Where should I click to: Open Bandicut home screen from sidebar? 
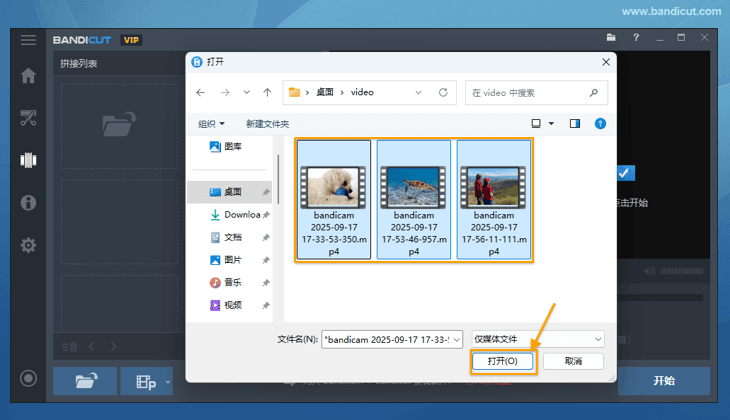coord(28,76)
